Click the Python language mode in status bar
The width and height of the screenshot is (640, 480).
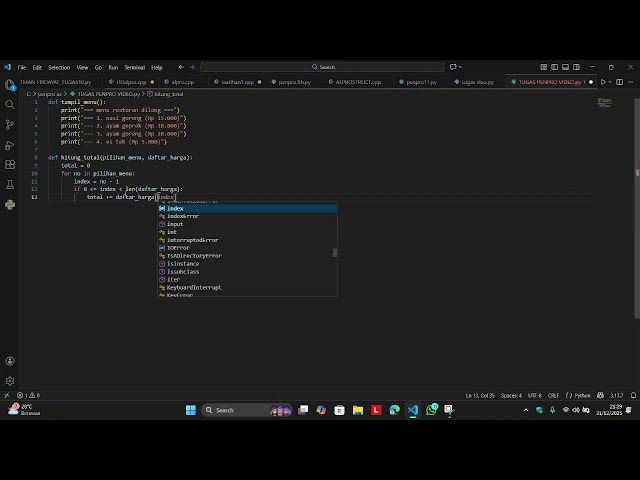click(x=583, y=395)
